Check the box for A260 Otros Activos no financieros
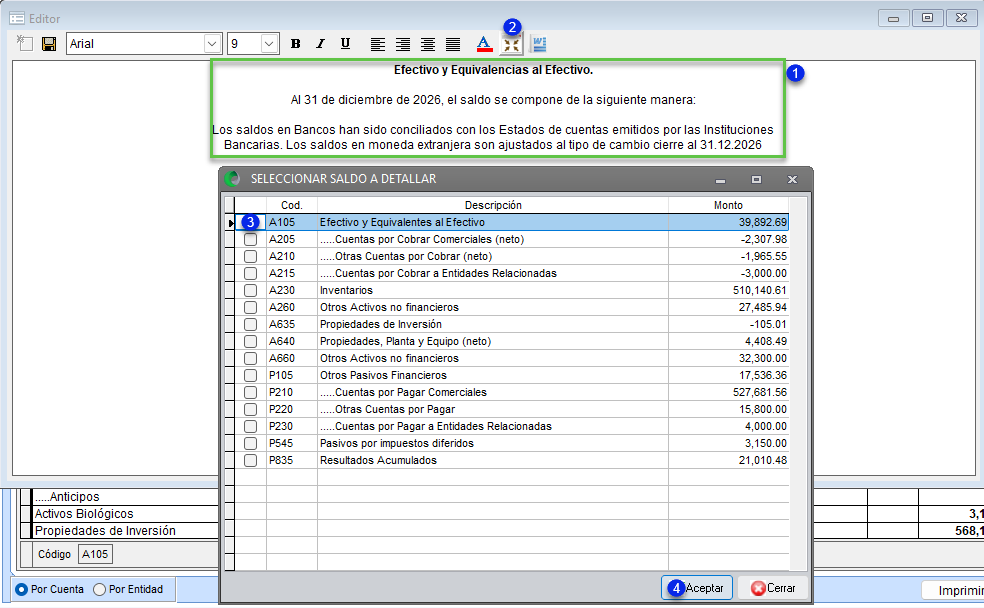The width and height of the screenshot is (984, 608). 250,307
